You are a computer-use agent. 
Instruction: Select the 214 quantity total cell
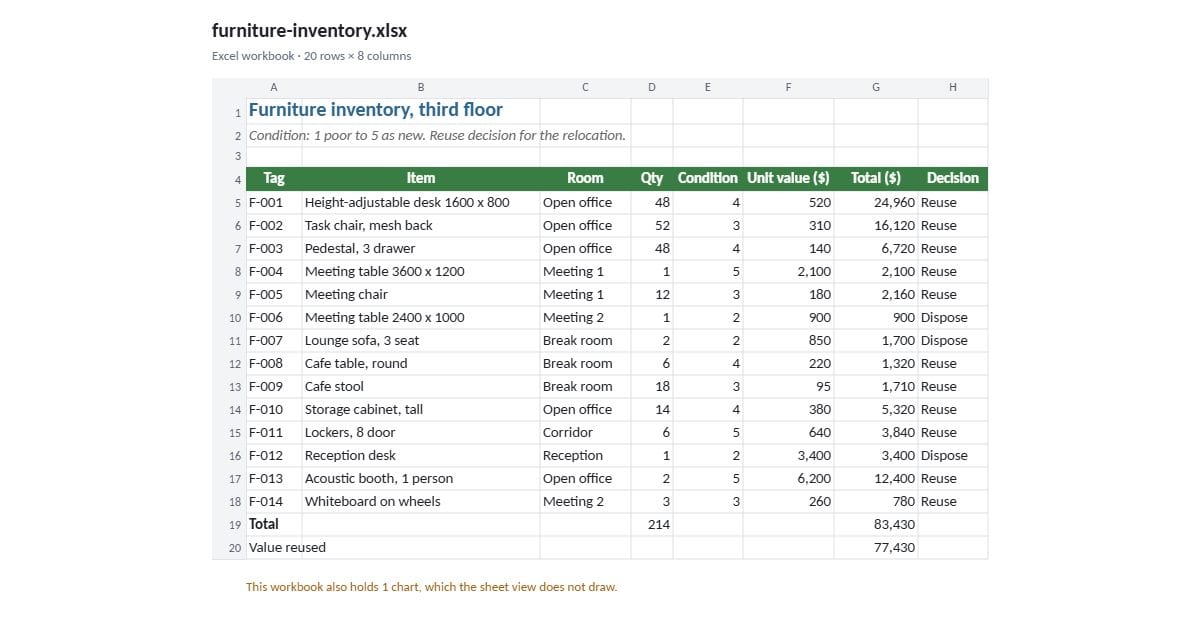pos(652,524)
